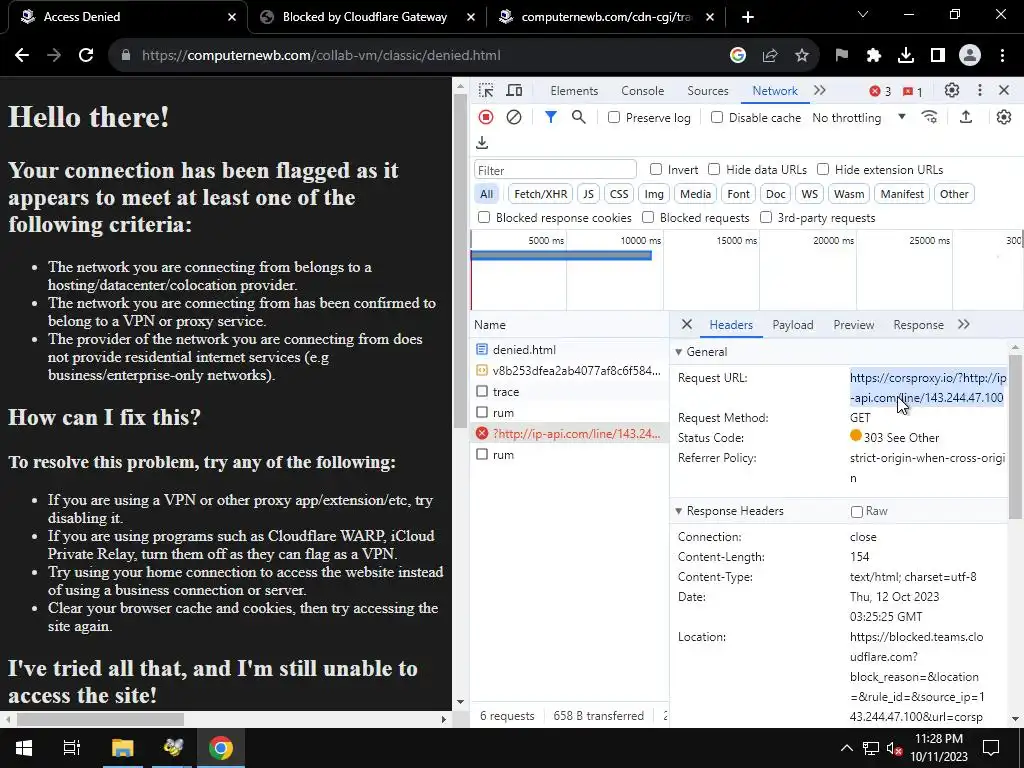This screenshot has width=1024, height=768.
Task: Filter requests by JS
Action: click(x=588, y=194)
